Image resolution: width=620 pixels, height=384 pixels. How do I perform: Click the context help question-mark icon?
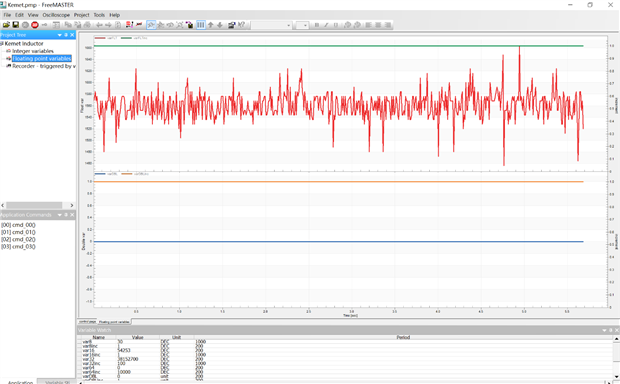[241, 25]
